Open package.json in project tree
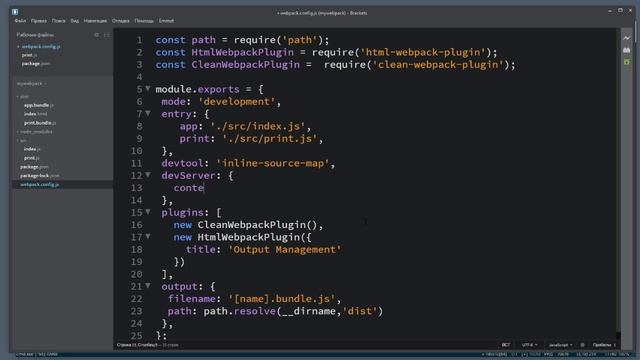The height and width of the screenshot is (360, 640). click(34, 167)
